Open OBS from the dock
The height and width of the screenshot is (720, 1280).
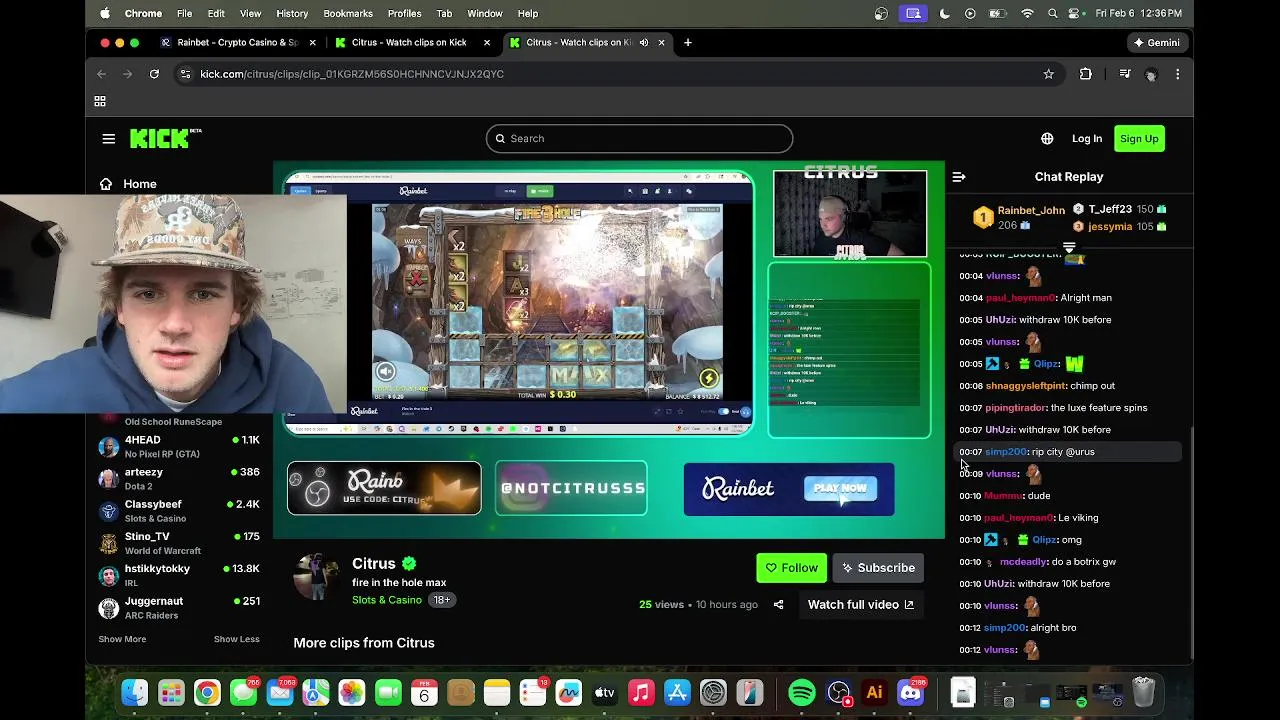pyautogui.click(x=839, y=692)
